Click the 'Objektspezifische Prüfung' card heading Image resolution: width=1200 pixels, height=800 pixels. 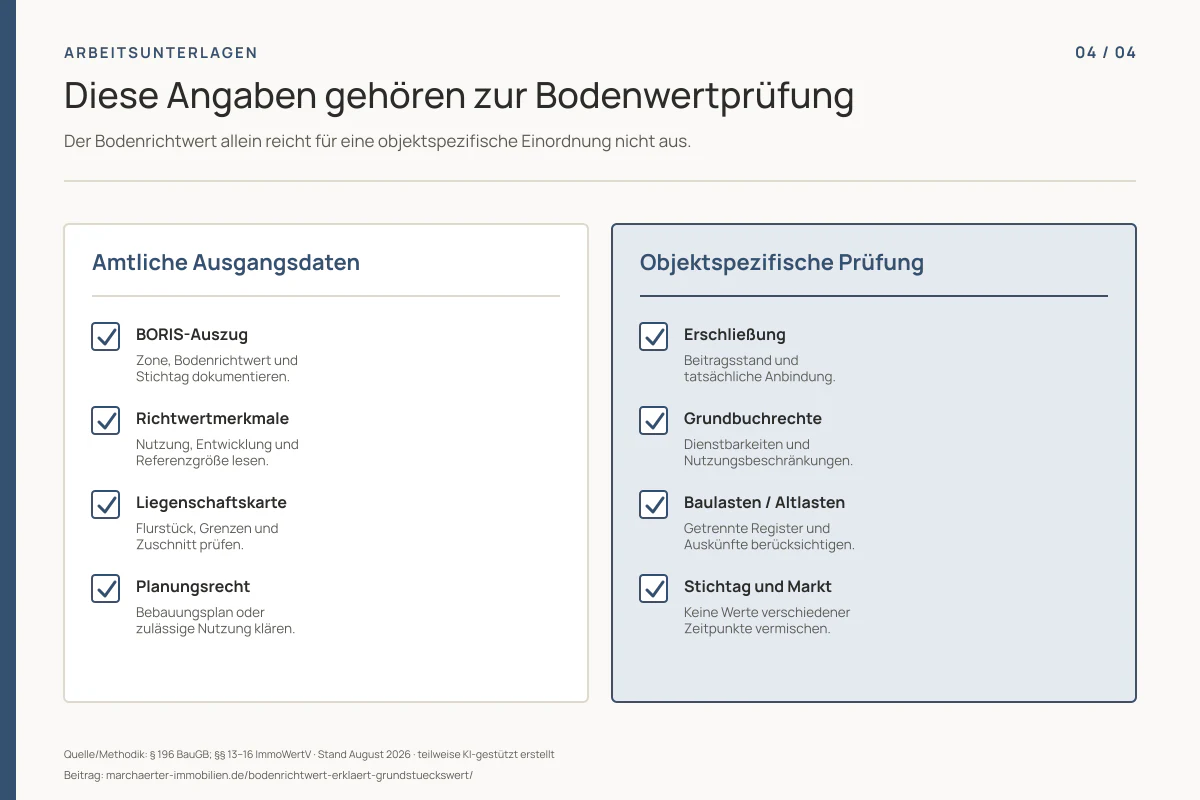pos(782,263)
